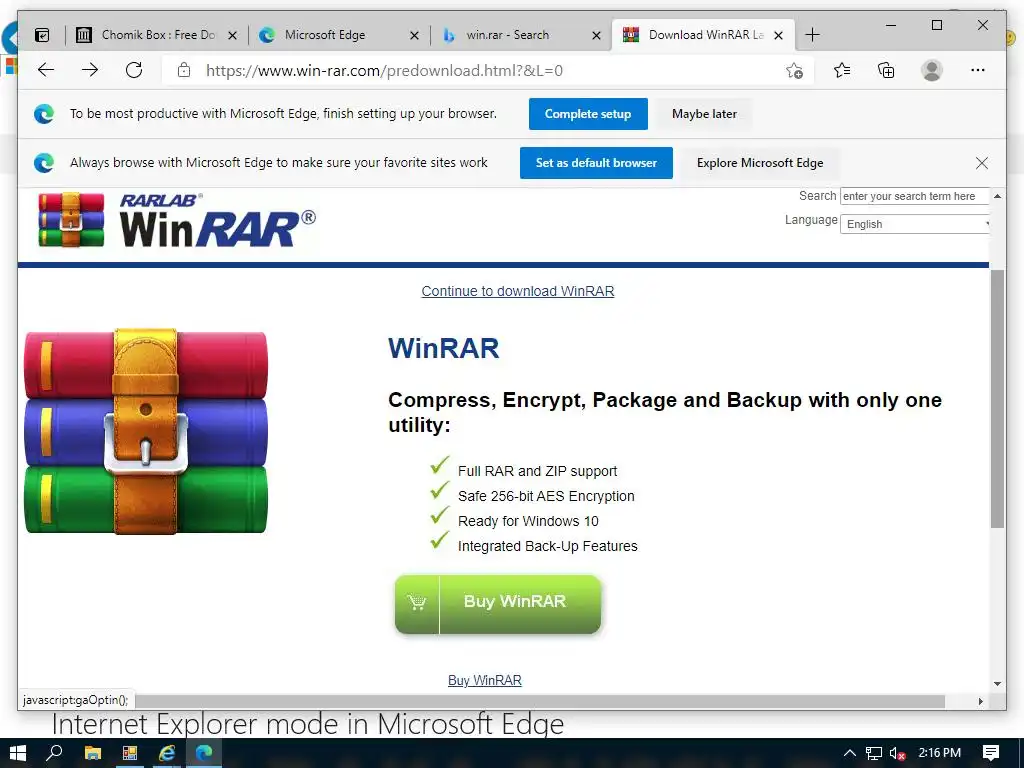Open taskbar search magnifier

pyautogui.click(x=55, y=753)
